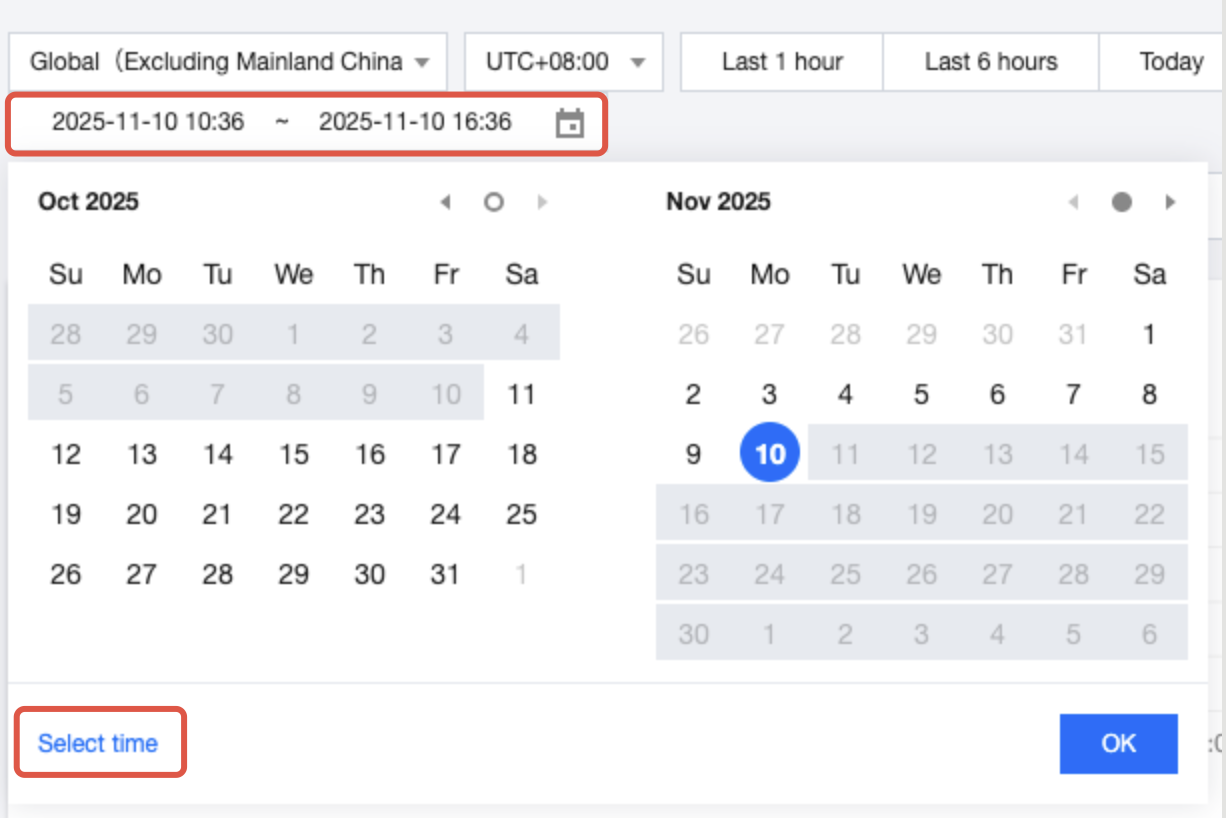Screen dimensions: 1226x818
Task: Click hollow circle icon in Oct 2025 header
Action: 493,202
